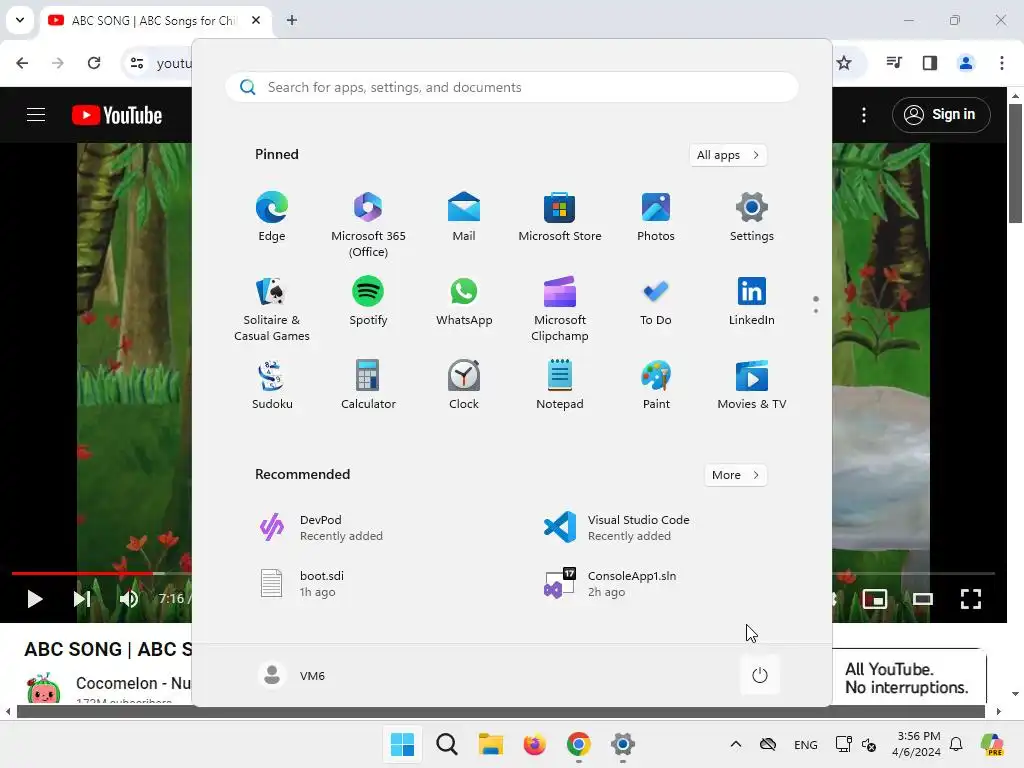Open Chrome tab search dropdown

coord(20,20)
